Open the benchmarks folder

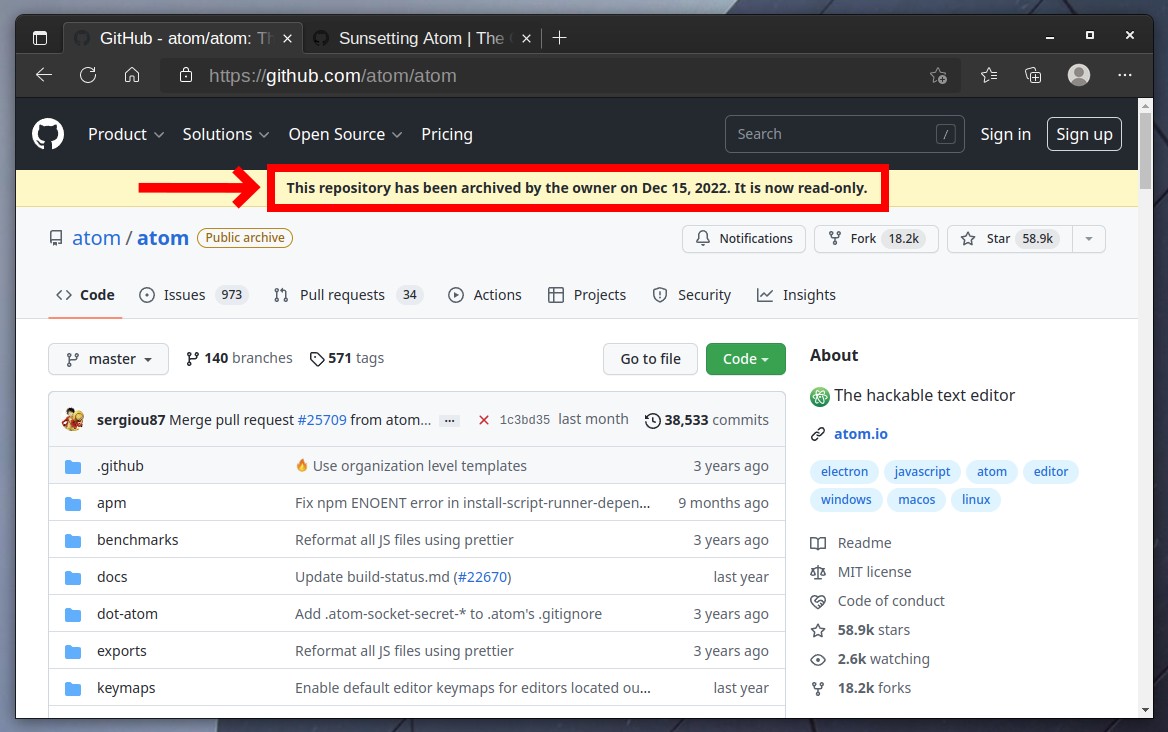point(138,540)
